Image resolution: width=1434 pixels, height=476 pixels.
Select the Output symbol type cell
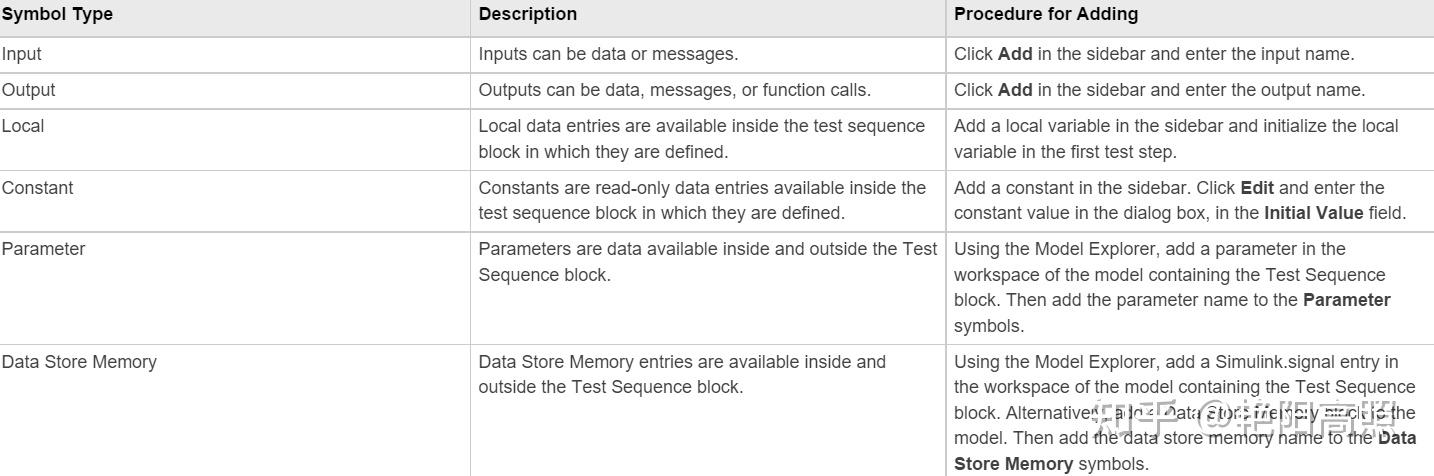tap(28, 90)
